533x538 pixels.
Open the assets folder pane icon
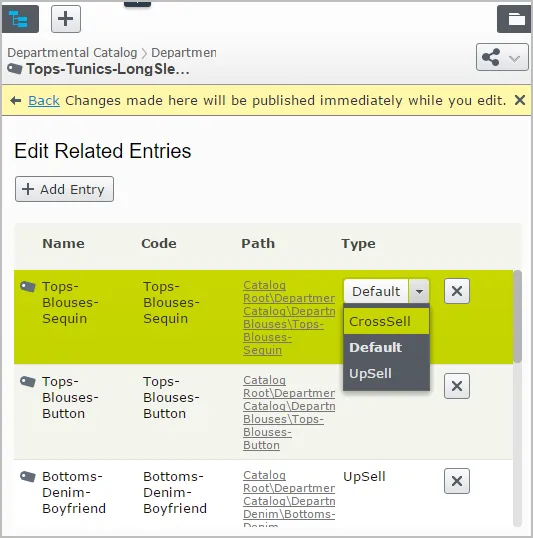pyautogui.click(x=515, y=19)
